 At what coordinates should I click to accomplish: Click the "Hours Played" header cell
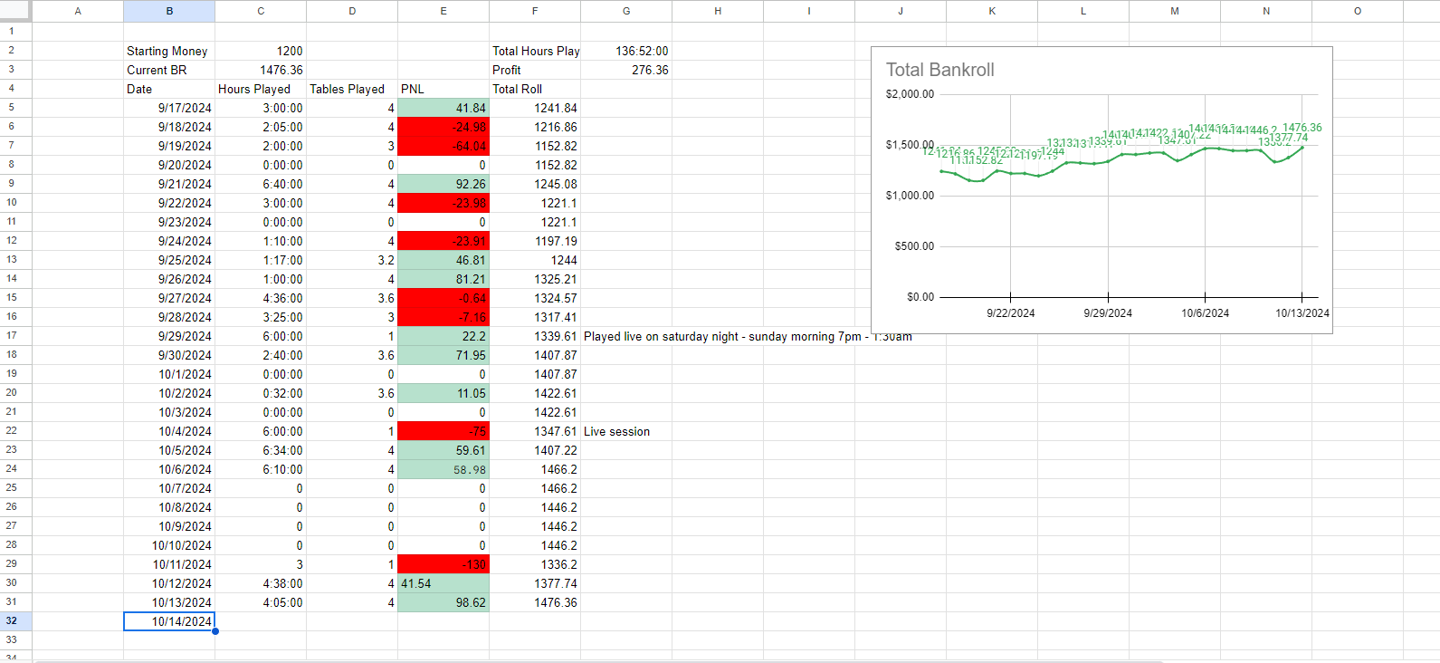point(261,89)
